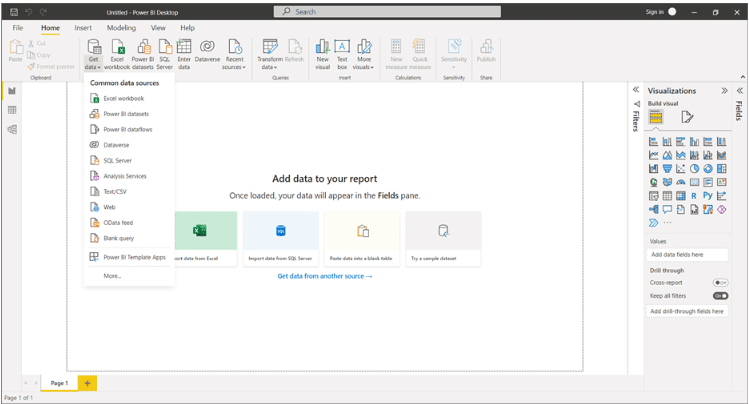Select Blank query menu entry
Viewport: 749px width, 404px height.
click(128, 238)
